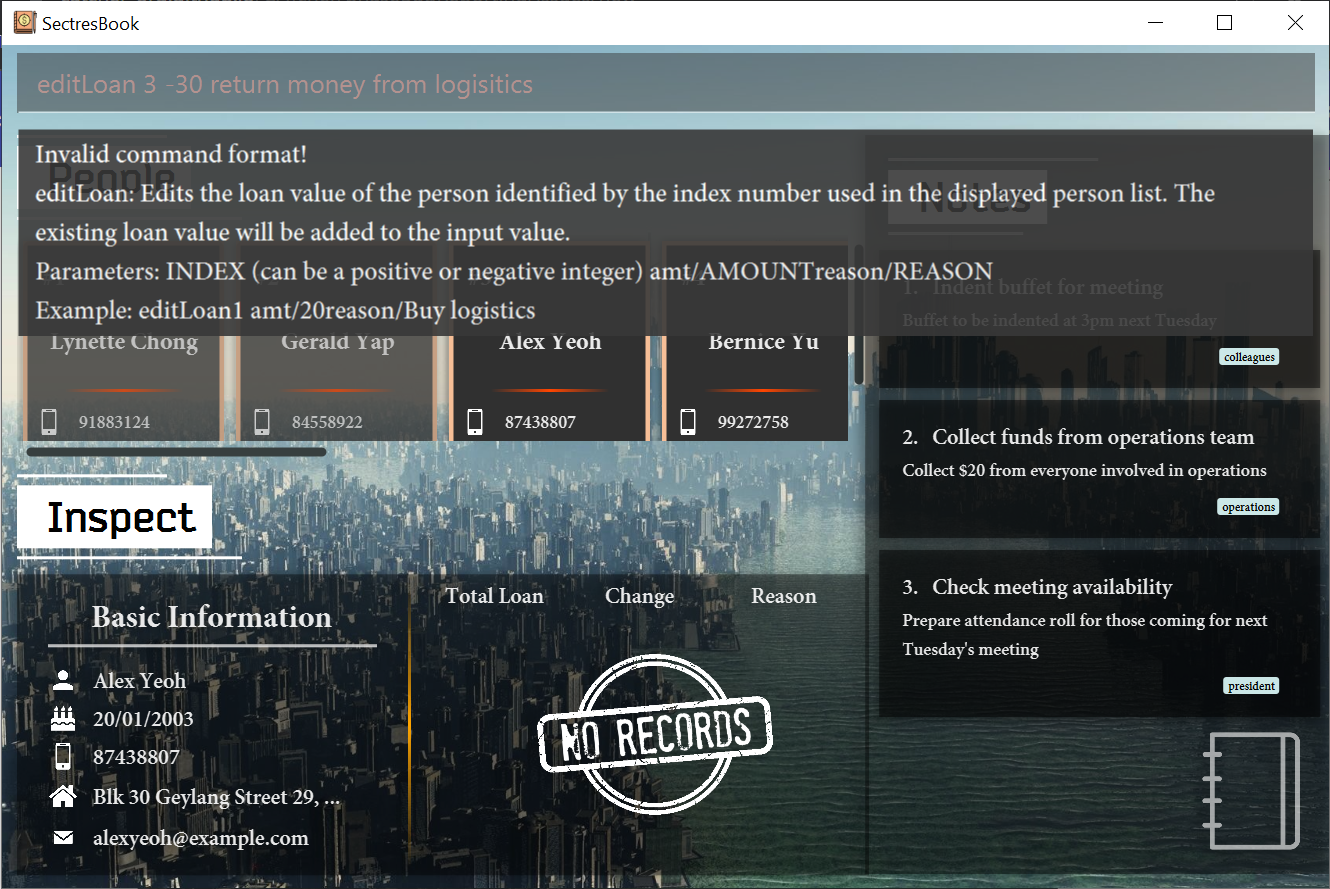Click the Reason column header
This screenshot has width=1330, height=889.
coord(784,596)
